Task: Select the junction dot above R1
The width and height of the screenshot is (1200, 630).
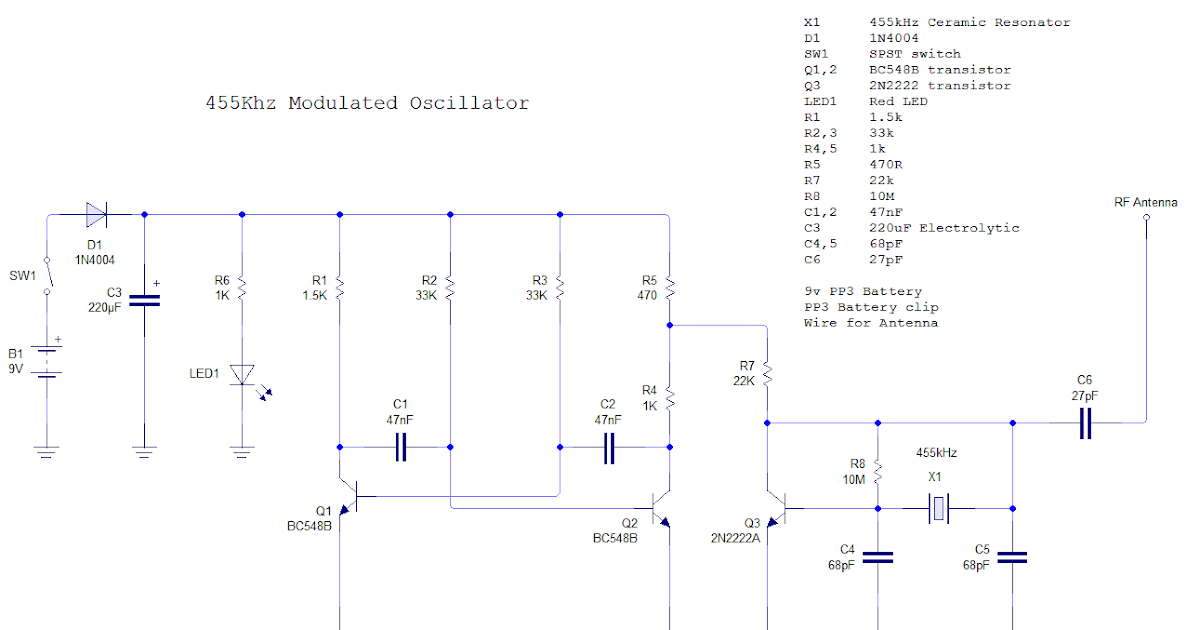Action: pos(340,214)
